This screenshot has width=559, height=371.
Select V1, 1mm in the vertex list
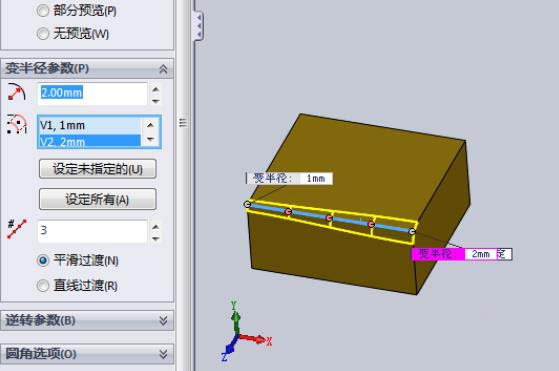tap(89, 125)
